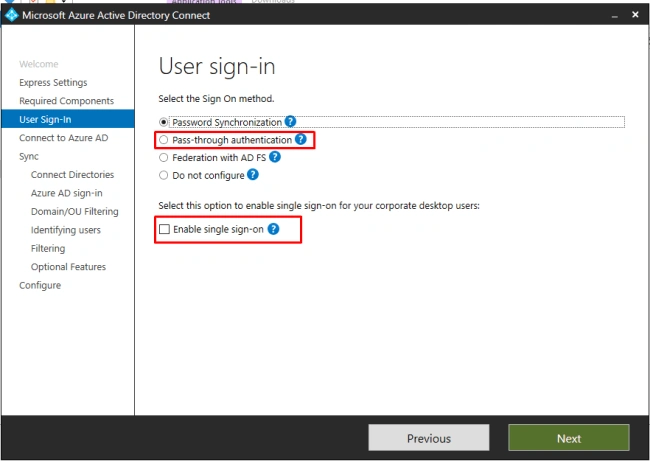650x461 pixels.
Task: Close the Azure AD Connect window
Action: (x=635, y=15)
